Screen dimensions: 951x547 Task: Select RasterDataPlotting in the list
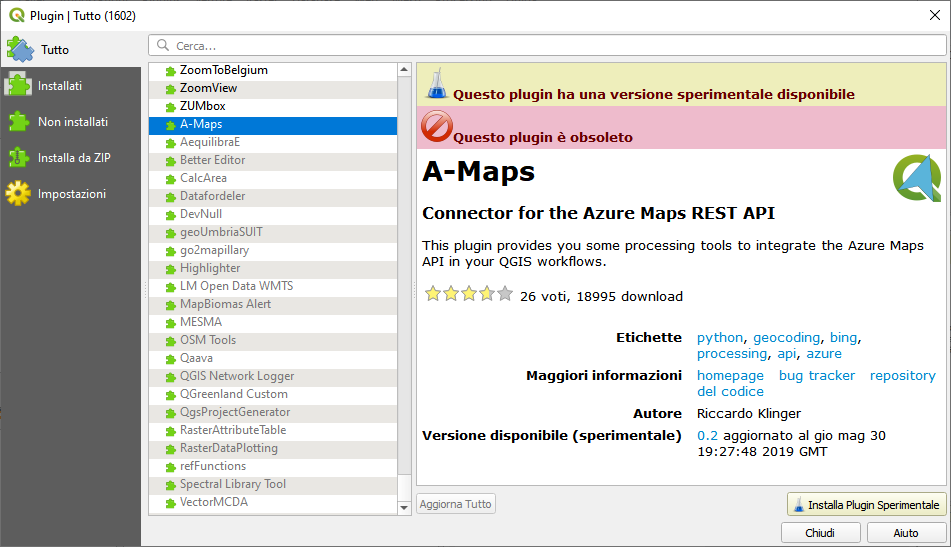click(x=273, y=448)
